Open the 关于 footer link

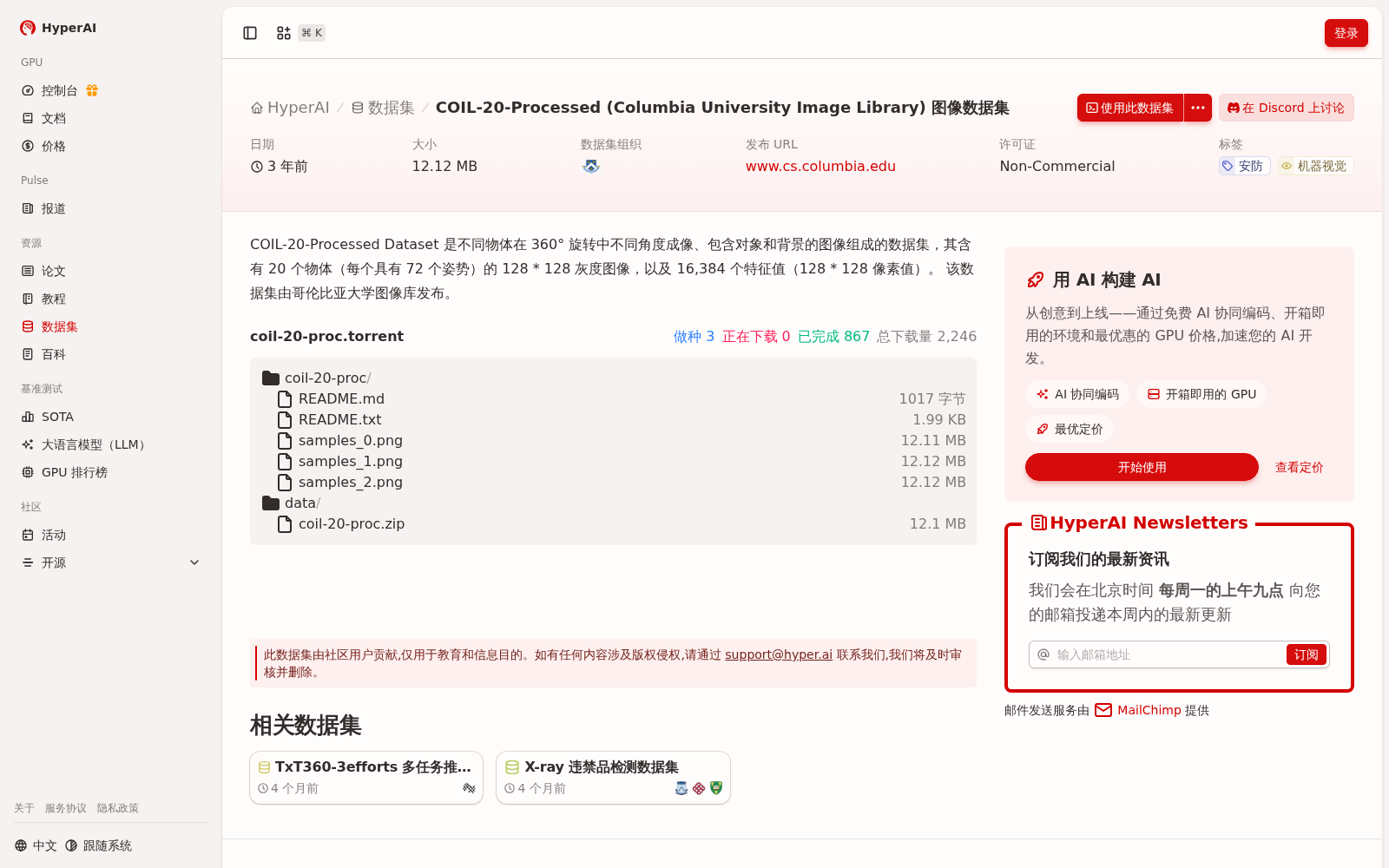coord(24,808)
